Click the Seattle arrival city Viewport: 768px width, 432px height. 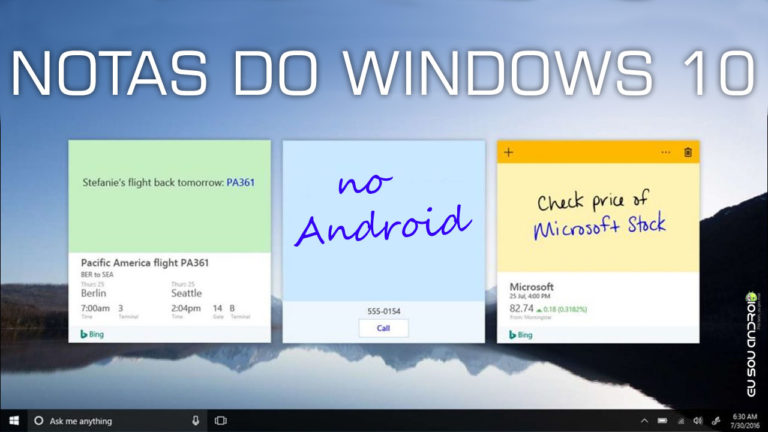[186, 293]
